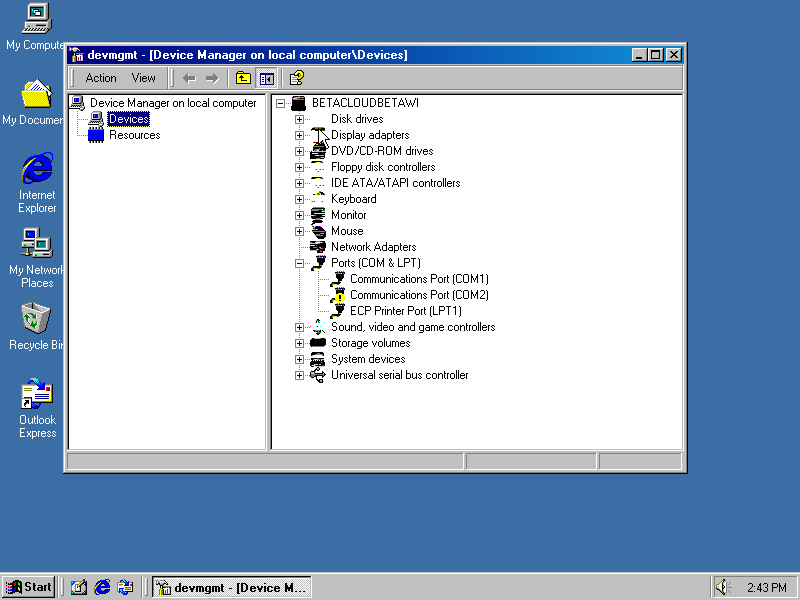Click the COM1 port icon

click(338, 279)
